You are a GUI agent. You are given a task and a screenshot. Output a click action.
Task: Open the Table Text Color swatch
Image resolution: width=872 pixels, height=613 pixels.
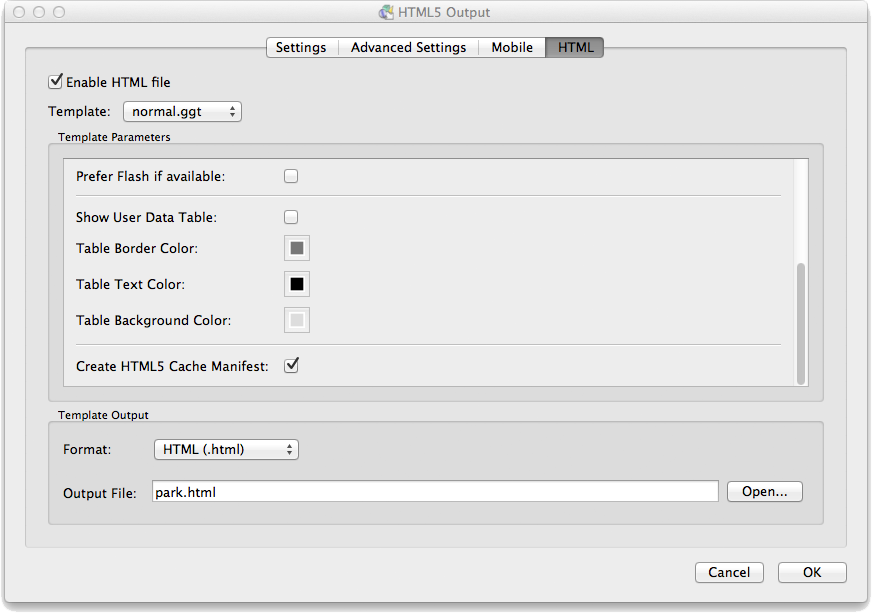click(x=297, y=284)
